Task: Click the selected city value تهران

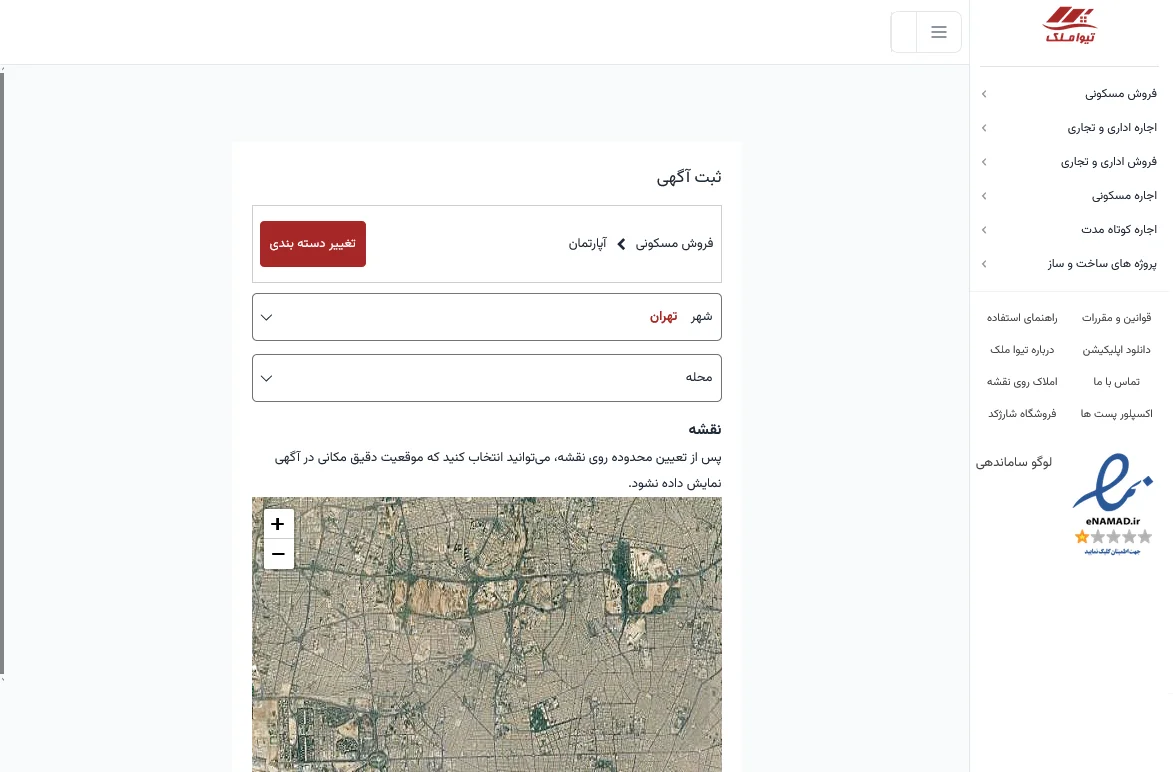Action: tap(664, 317)
